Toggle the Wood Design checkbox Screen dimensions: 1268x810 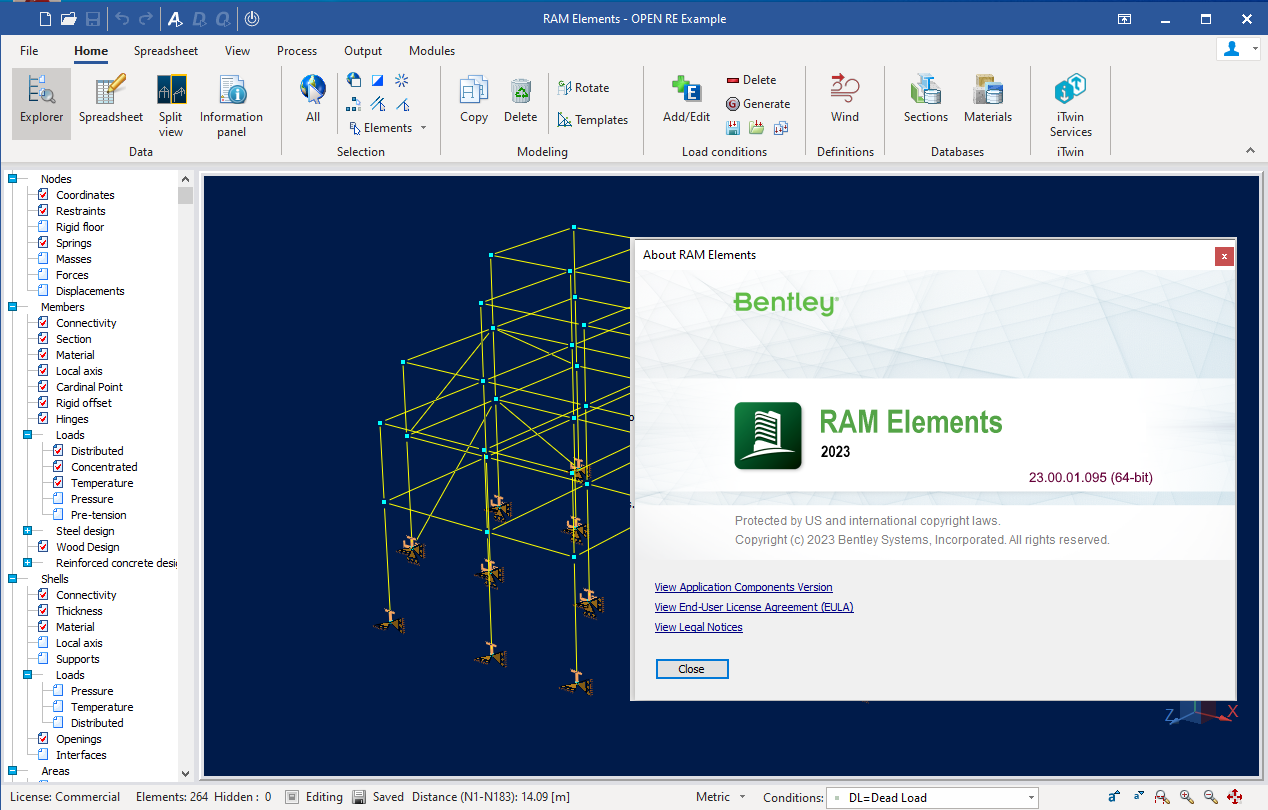(x=43, y=547)
